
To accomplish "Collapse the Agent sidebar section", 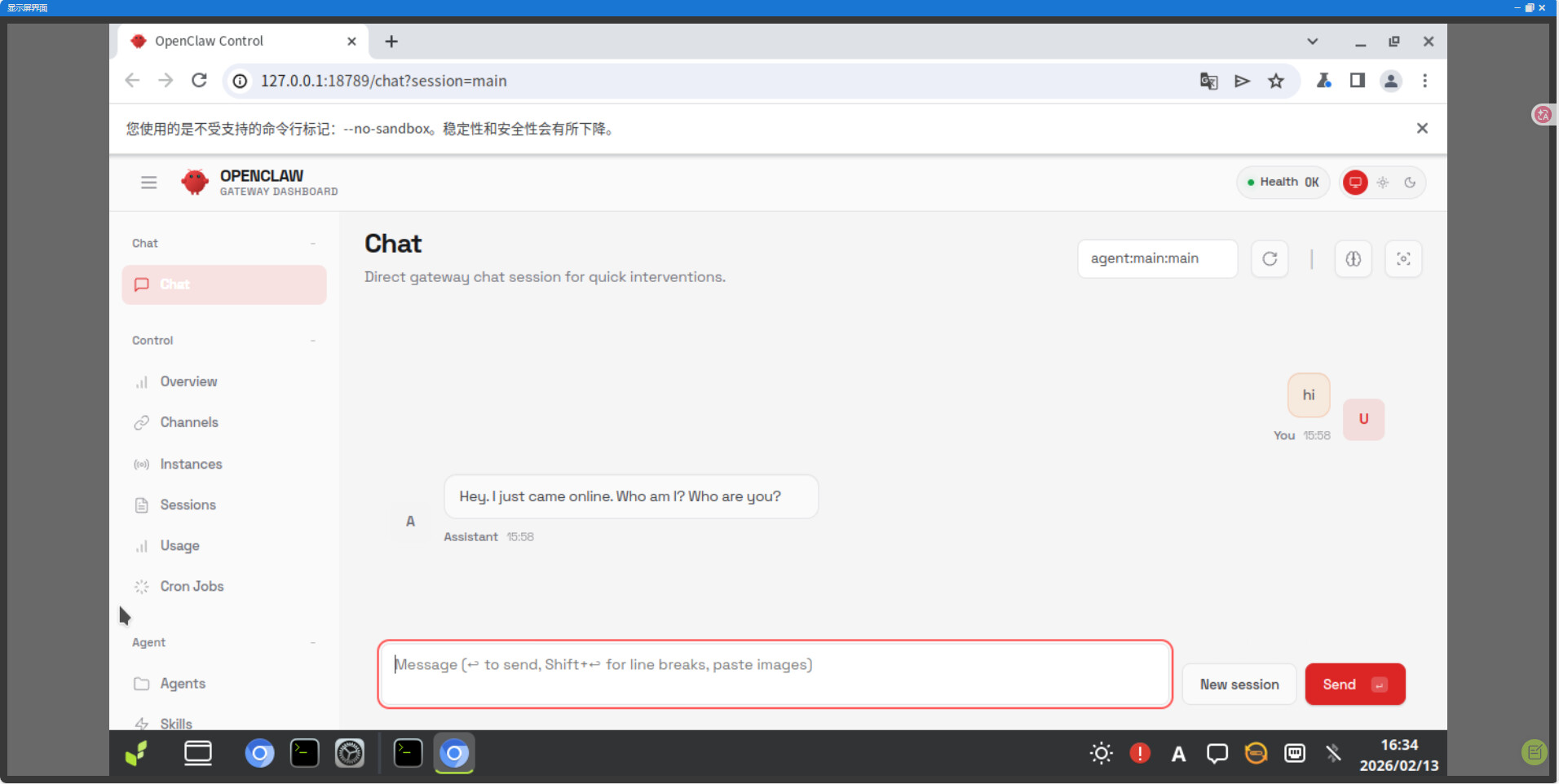I will point(312,643).
